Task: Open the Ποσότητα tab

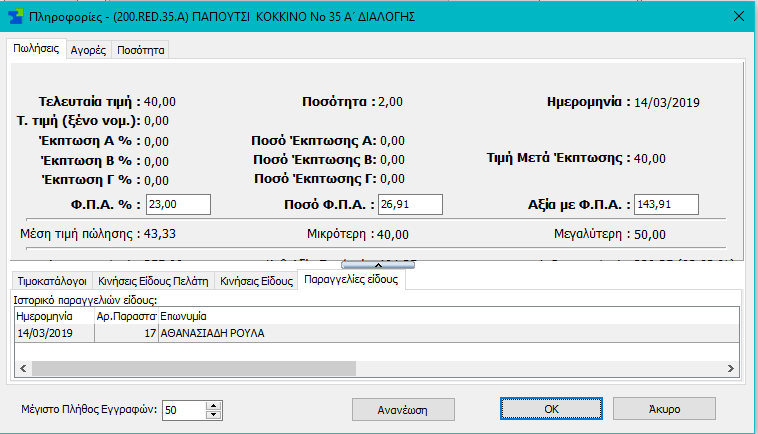Action: click(141, 50)
